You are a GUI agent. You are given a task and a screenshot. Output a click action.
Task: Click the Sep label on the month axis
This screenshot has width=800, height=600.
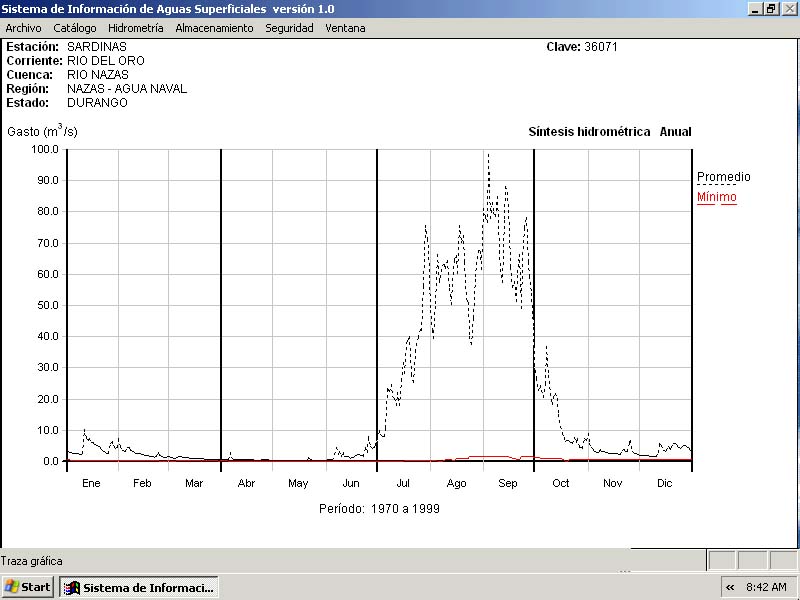coord(508,483)
